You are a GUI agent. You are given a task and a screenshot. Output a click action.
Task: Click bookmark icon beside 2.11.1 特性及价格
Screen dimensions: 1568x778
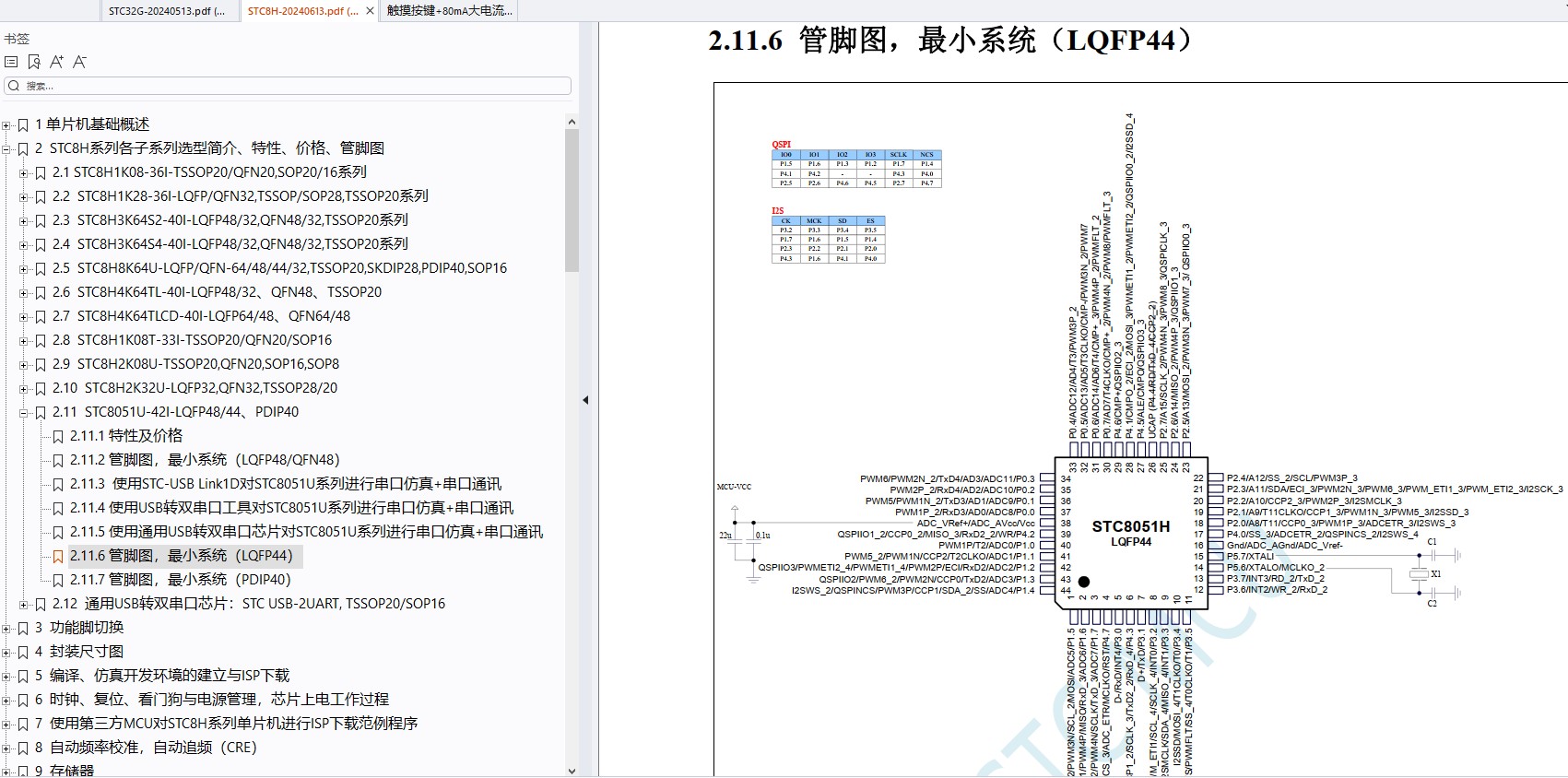58,436
